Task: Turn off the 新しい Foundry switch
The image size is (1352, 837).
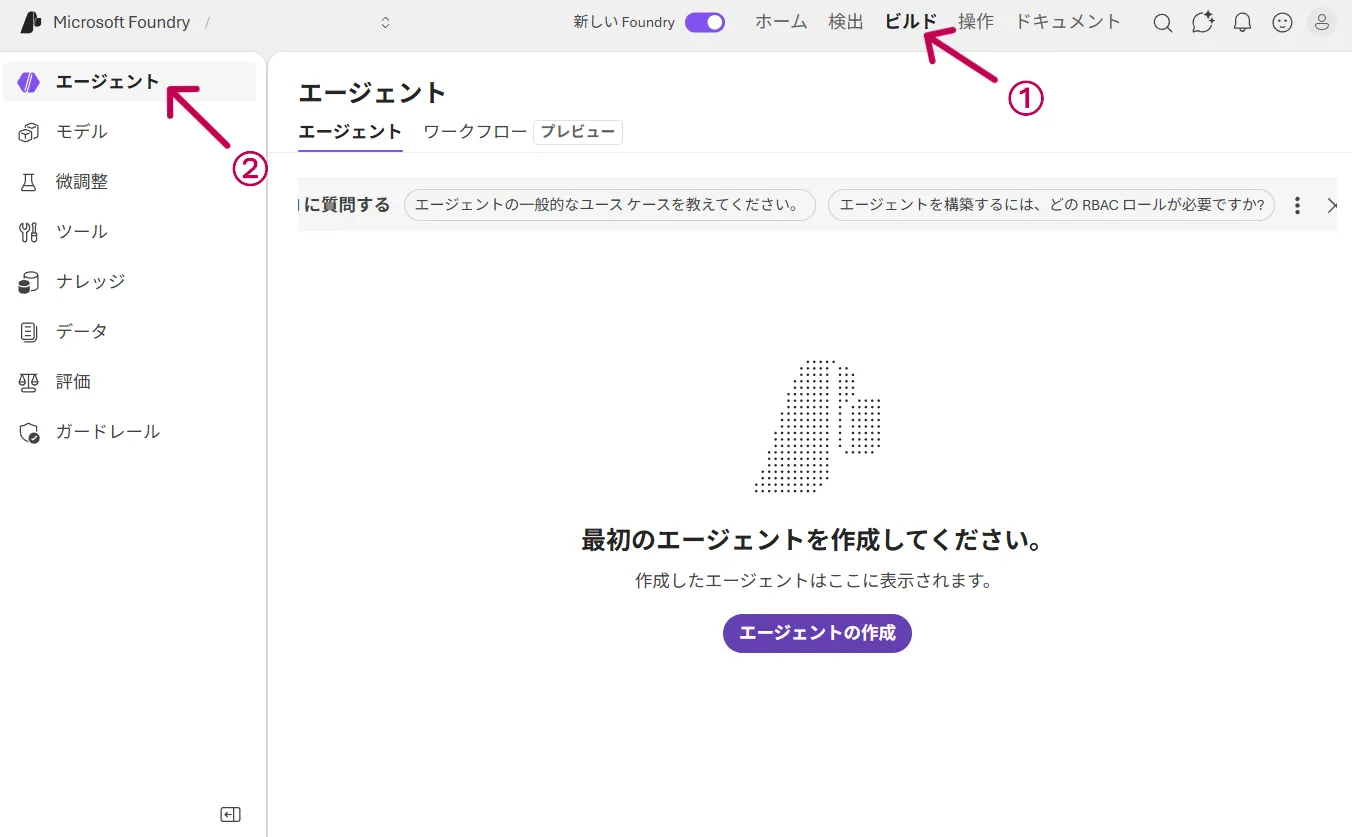Action: (x=705, y=22)
